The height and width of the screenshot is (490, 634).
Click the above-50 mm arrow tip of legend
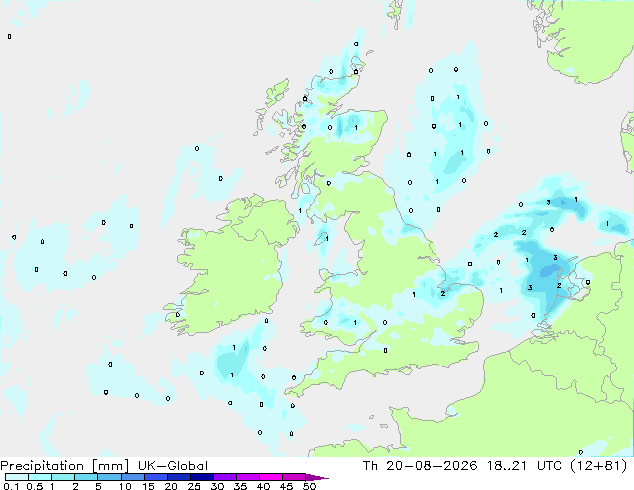click(317, 477)
